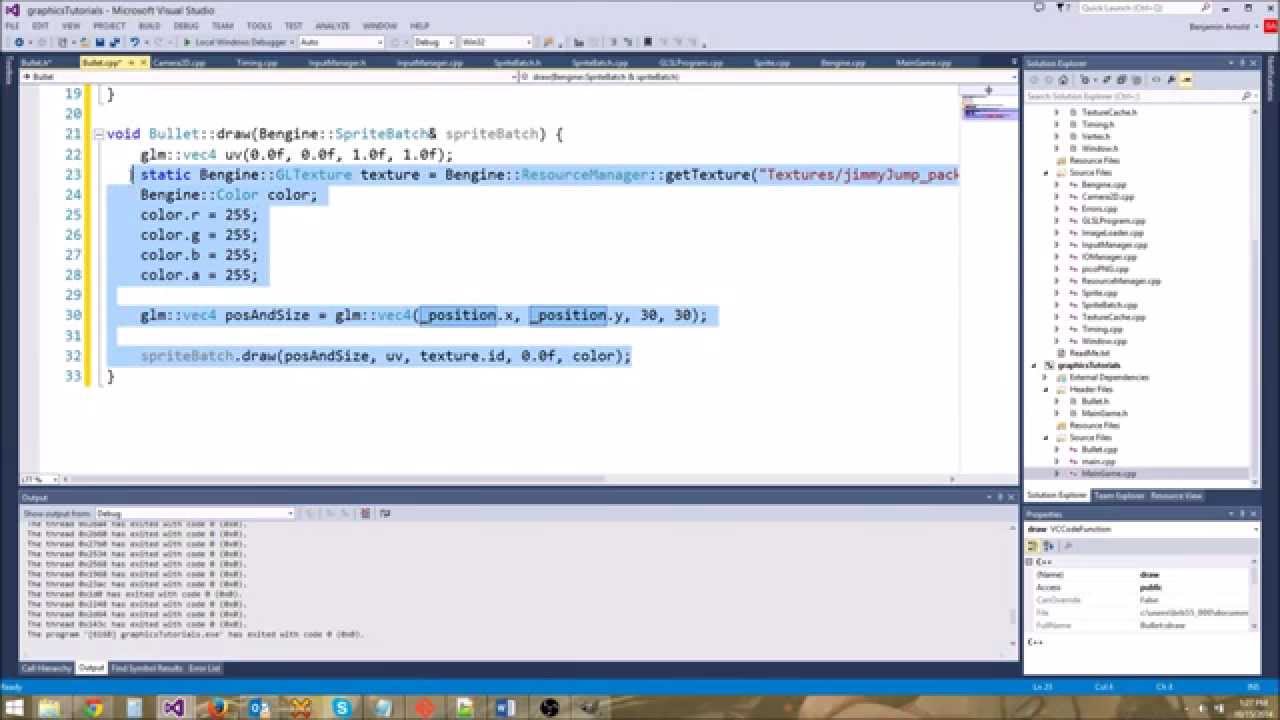Switch to Team Explorer tab

pyautogui.click(x=1119, y=496)
